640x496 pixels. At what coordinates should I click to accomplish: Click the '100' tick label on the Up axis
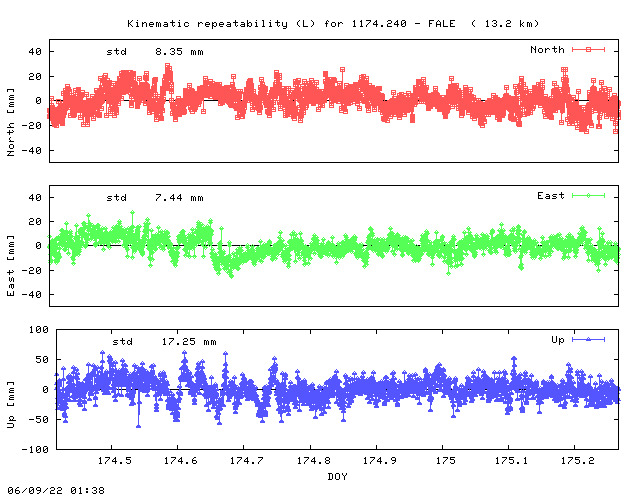pyautogui.click(x=39, y=329)
